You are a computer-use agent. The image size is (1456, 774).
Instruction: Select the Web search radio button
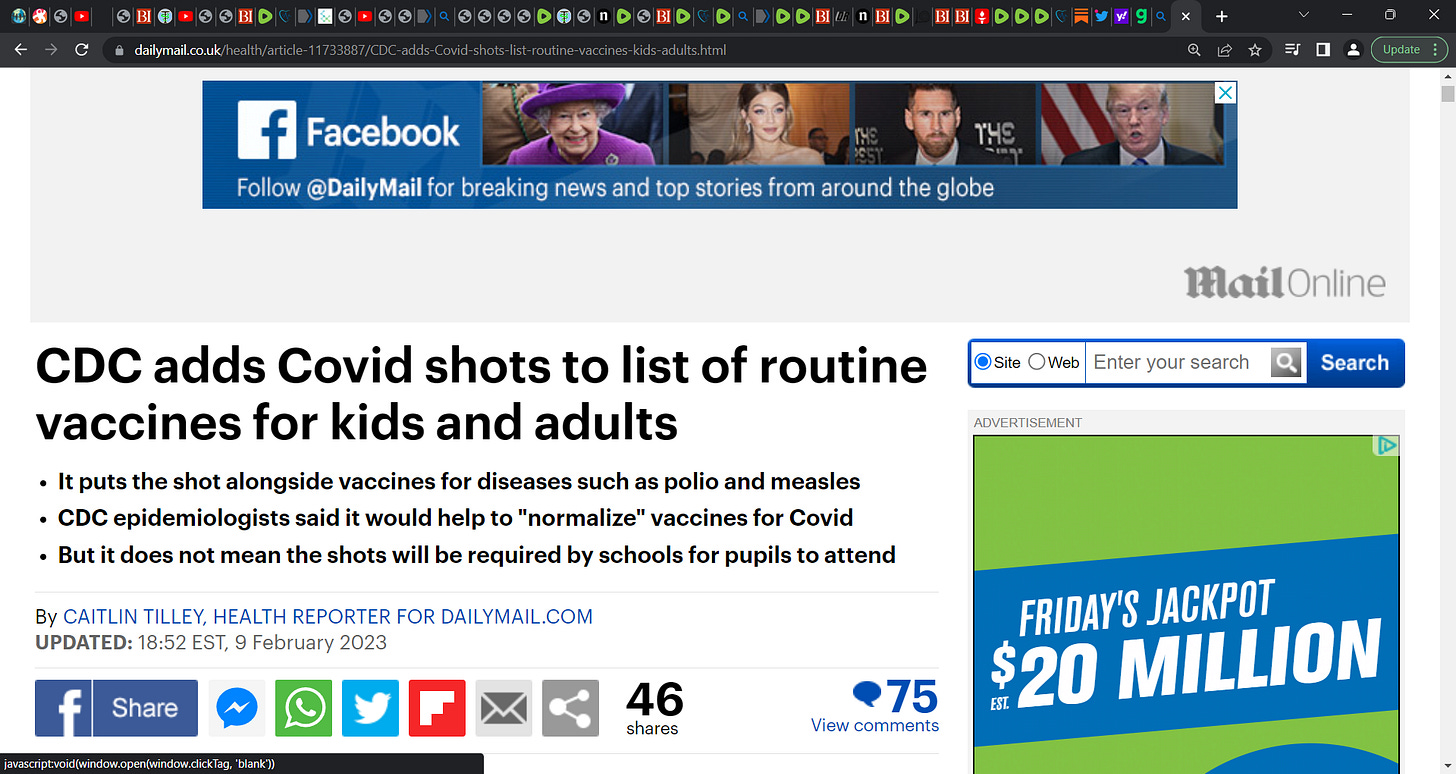point(1037,362)
